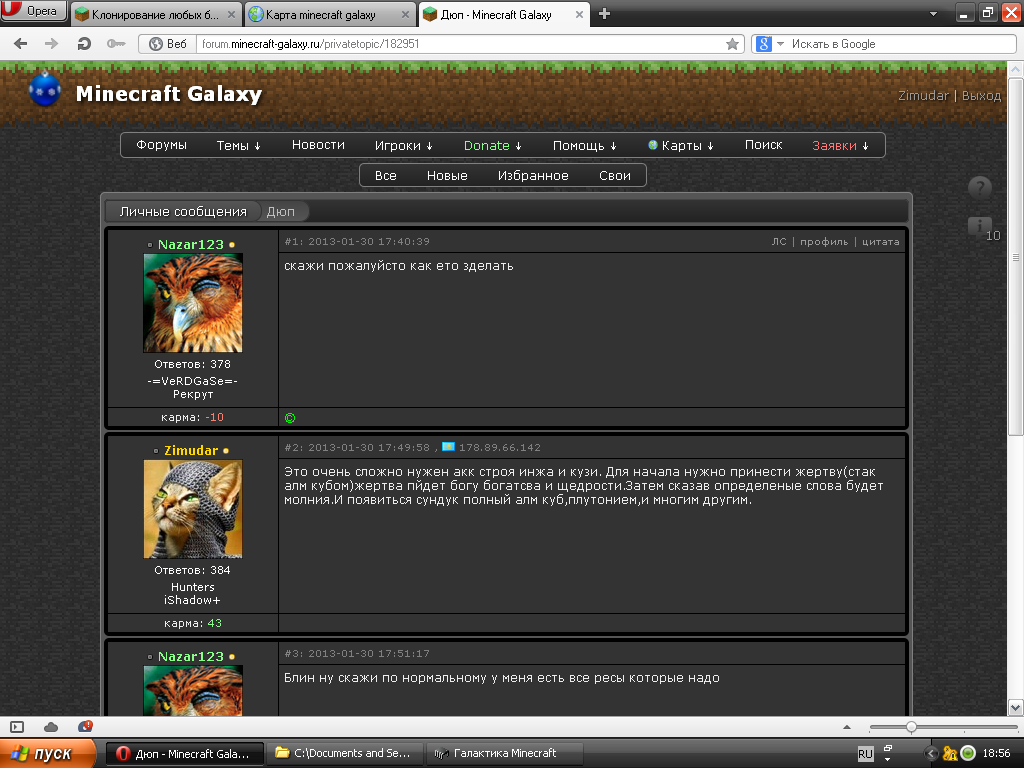1024x768 pixels.
Task: Click the green copyright symbol under first post
Action: click(290, 418)
